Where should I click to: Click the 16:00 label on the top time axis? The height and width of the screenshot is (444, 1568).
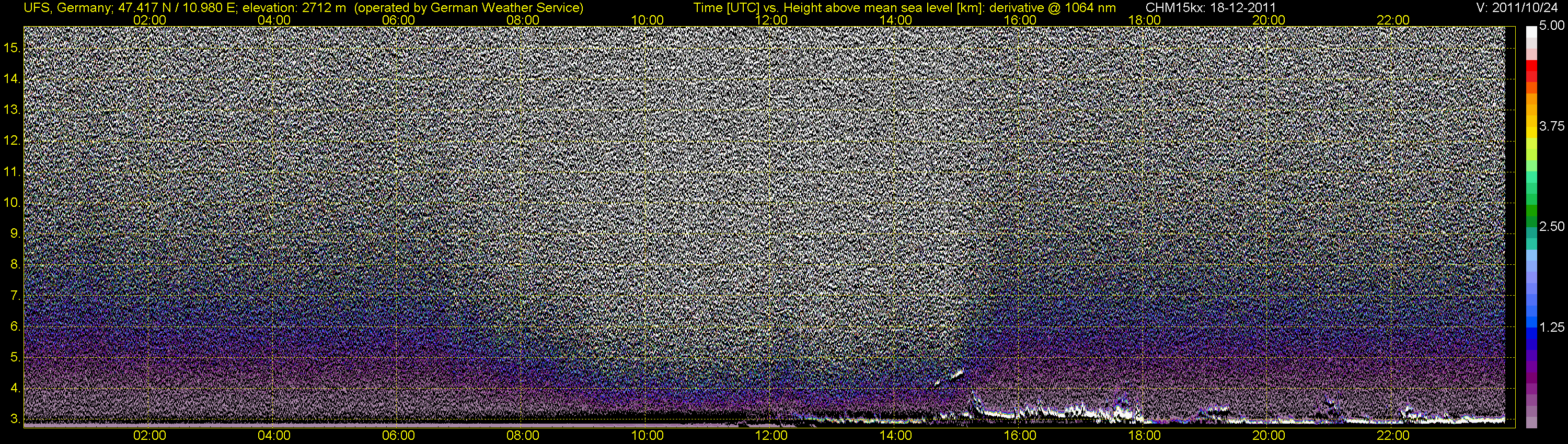[1020, 20]
